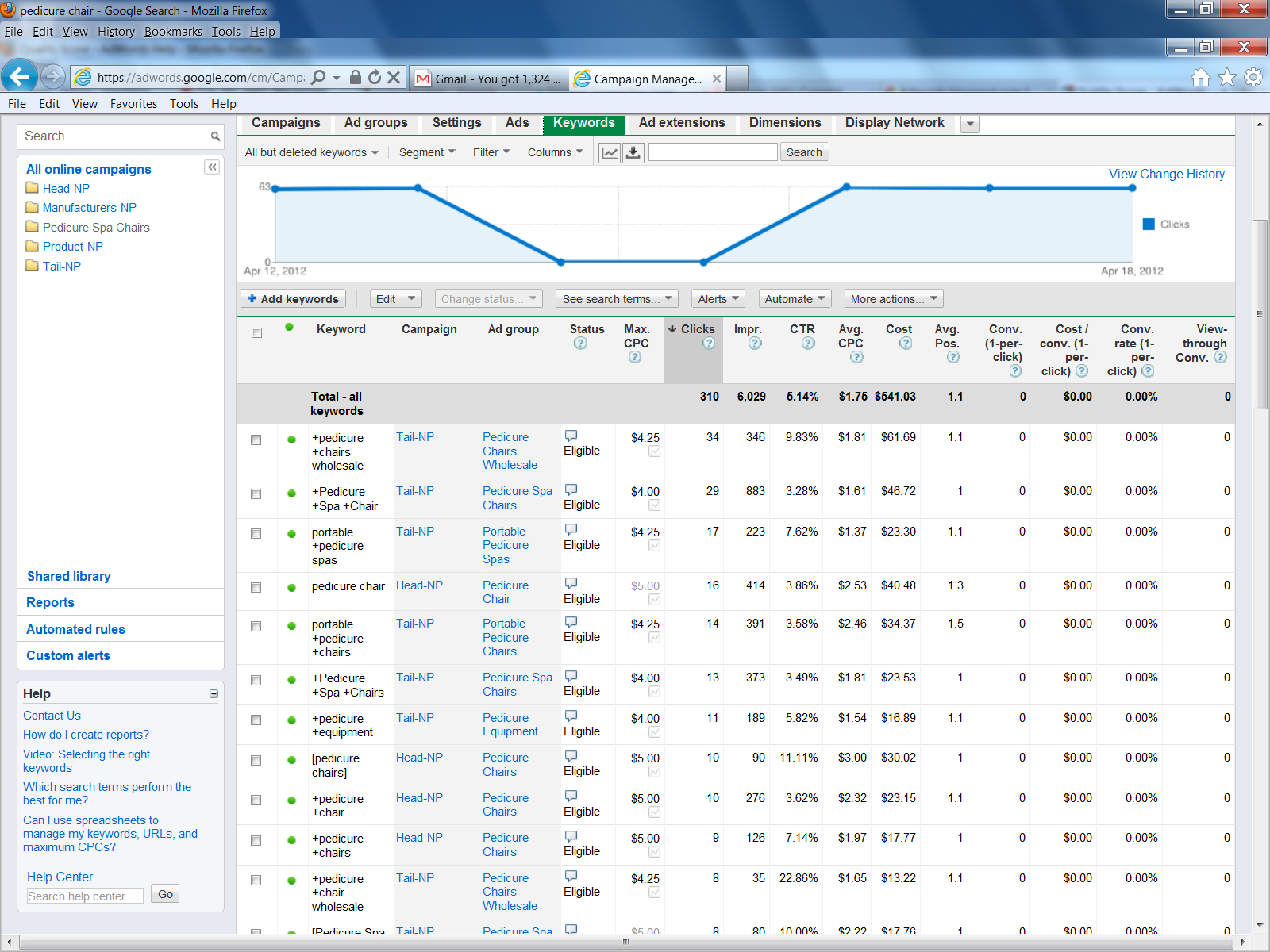The height and width of the screenshot is (952, 1270).
Task: Click the browser back arrow button
Action: point(19,77)
